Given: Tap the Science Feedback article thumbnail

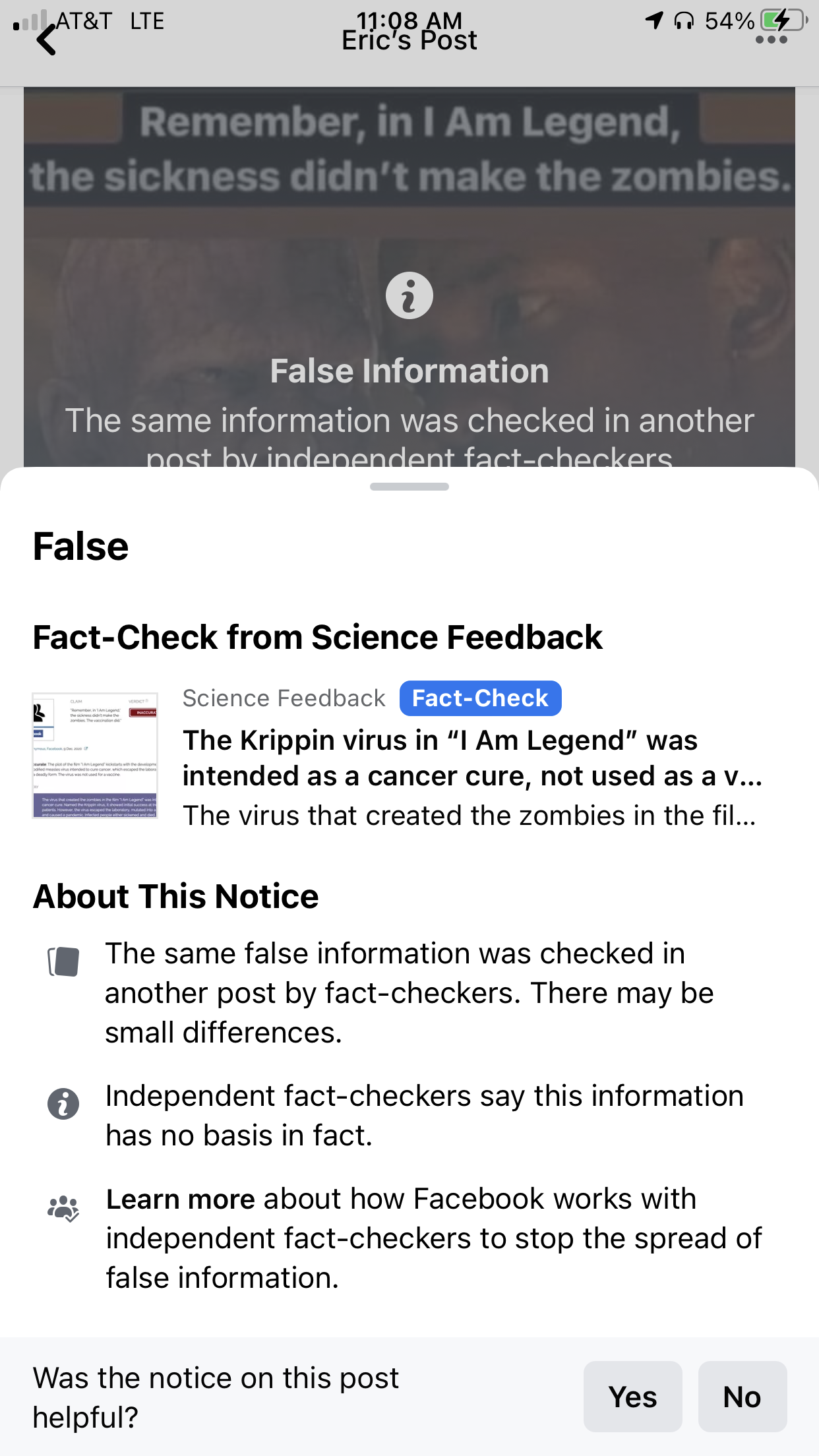Looking at the screenshot, I should point(95,756).
